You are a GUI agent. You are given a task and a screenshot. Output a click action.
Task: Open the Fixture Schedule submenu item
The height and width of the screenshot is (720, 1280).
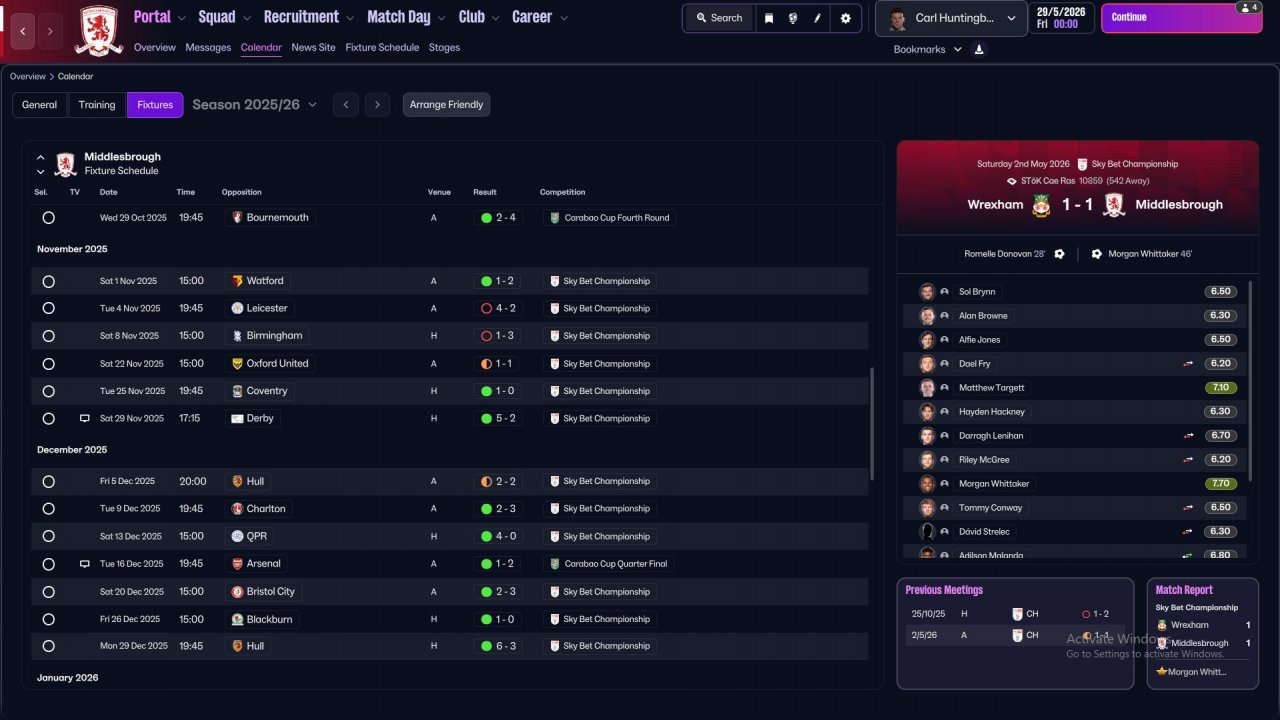click(382, 47)
